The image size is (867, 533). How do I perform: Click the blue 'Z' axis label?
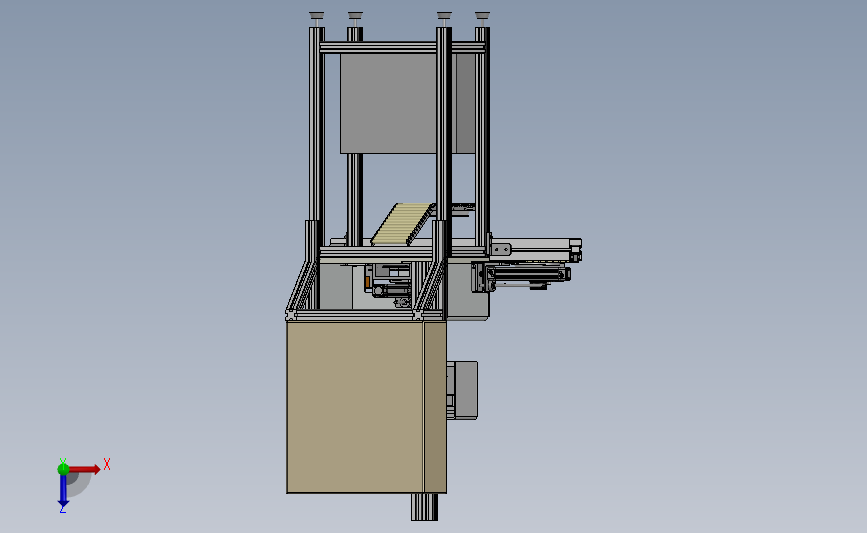point(62,510)
